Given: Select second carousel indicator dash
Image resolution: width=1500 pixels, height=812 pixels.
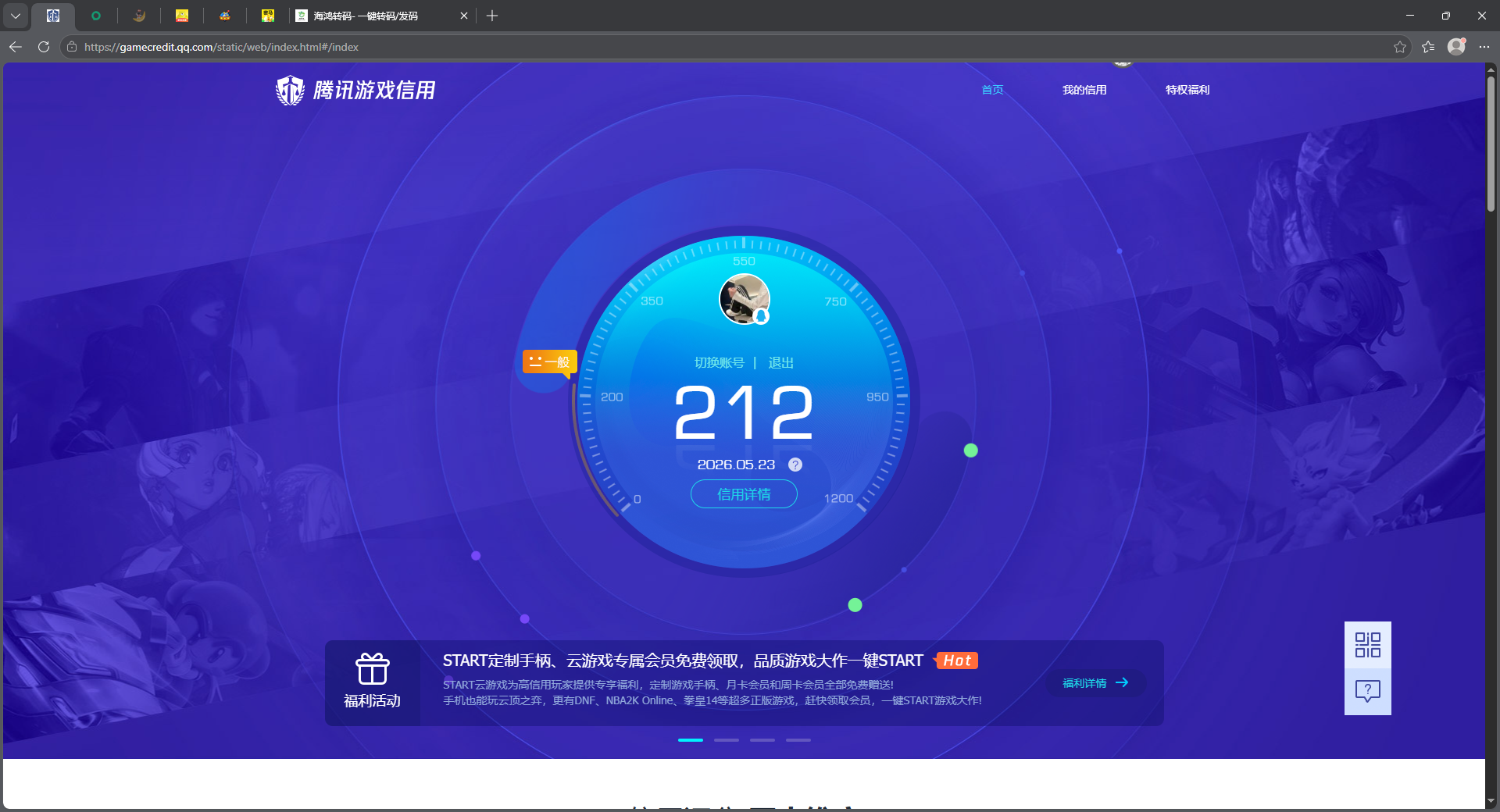Looking at the screenshot, I should coord(727,739).
